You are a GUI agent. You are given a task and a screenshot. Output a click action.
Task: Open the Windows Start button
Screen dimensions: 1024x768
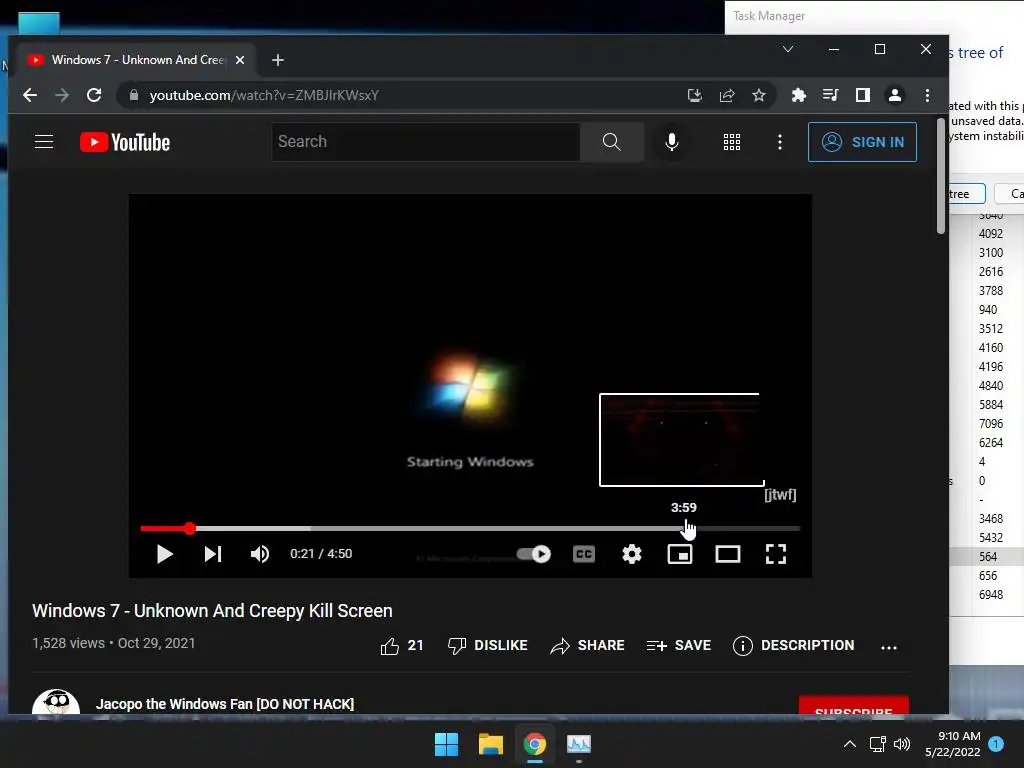click(447, 744)
